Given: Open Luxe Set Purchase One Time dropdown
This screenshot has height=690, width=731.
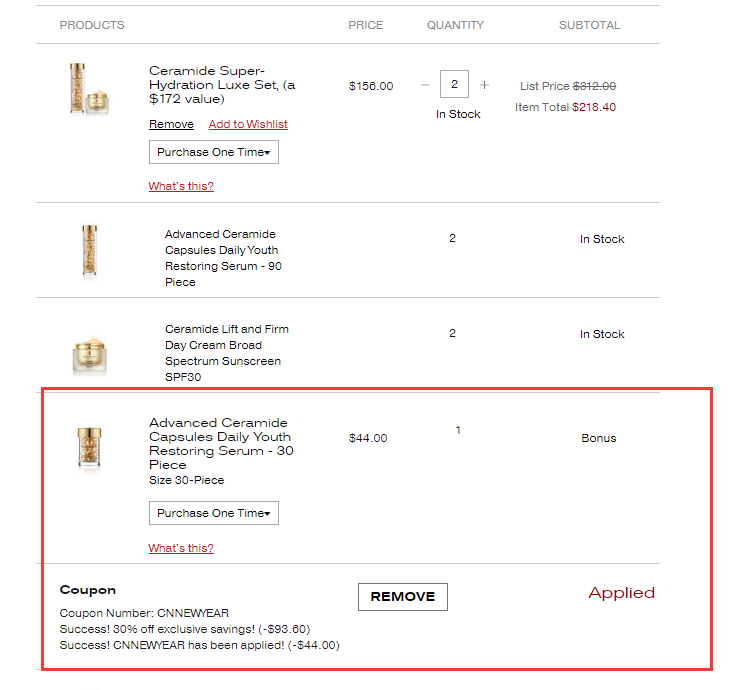Looking at the screenshot, I should pos(214,152).
